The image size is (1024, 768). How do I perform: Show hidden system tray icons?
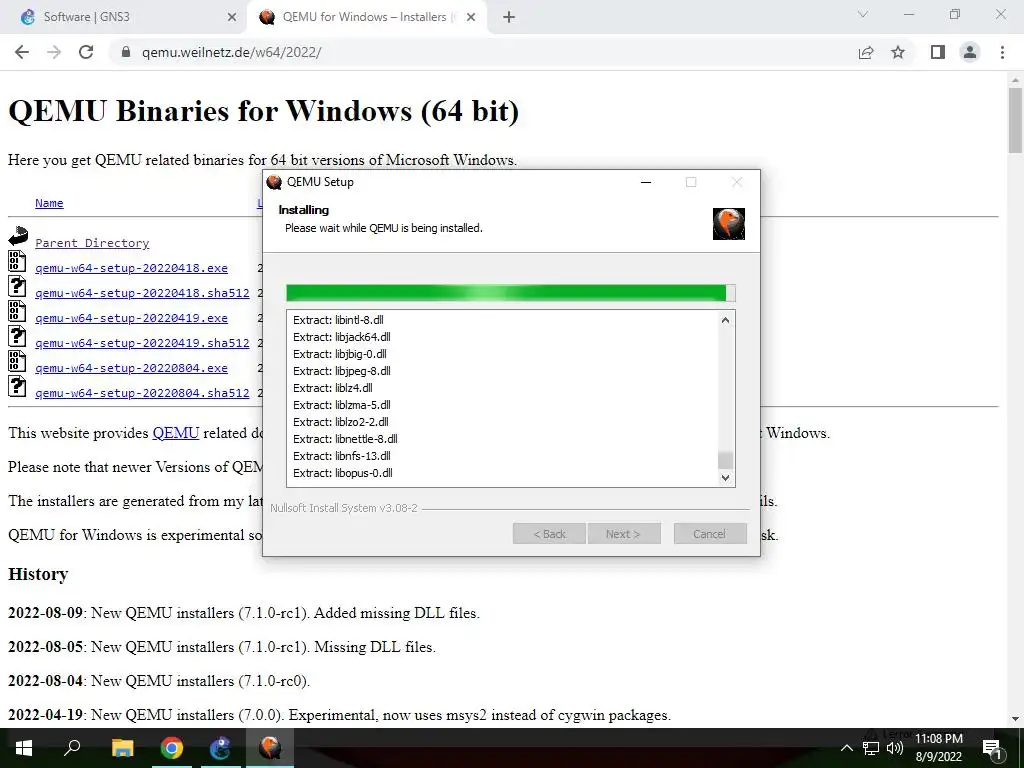pos(846,748)
